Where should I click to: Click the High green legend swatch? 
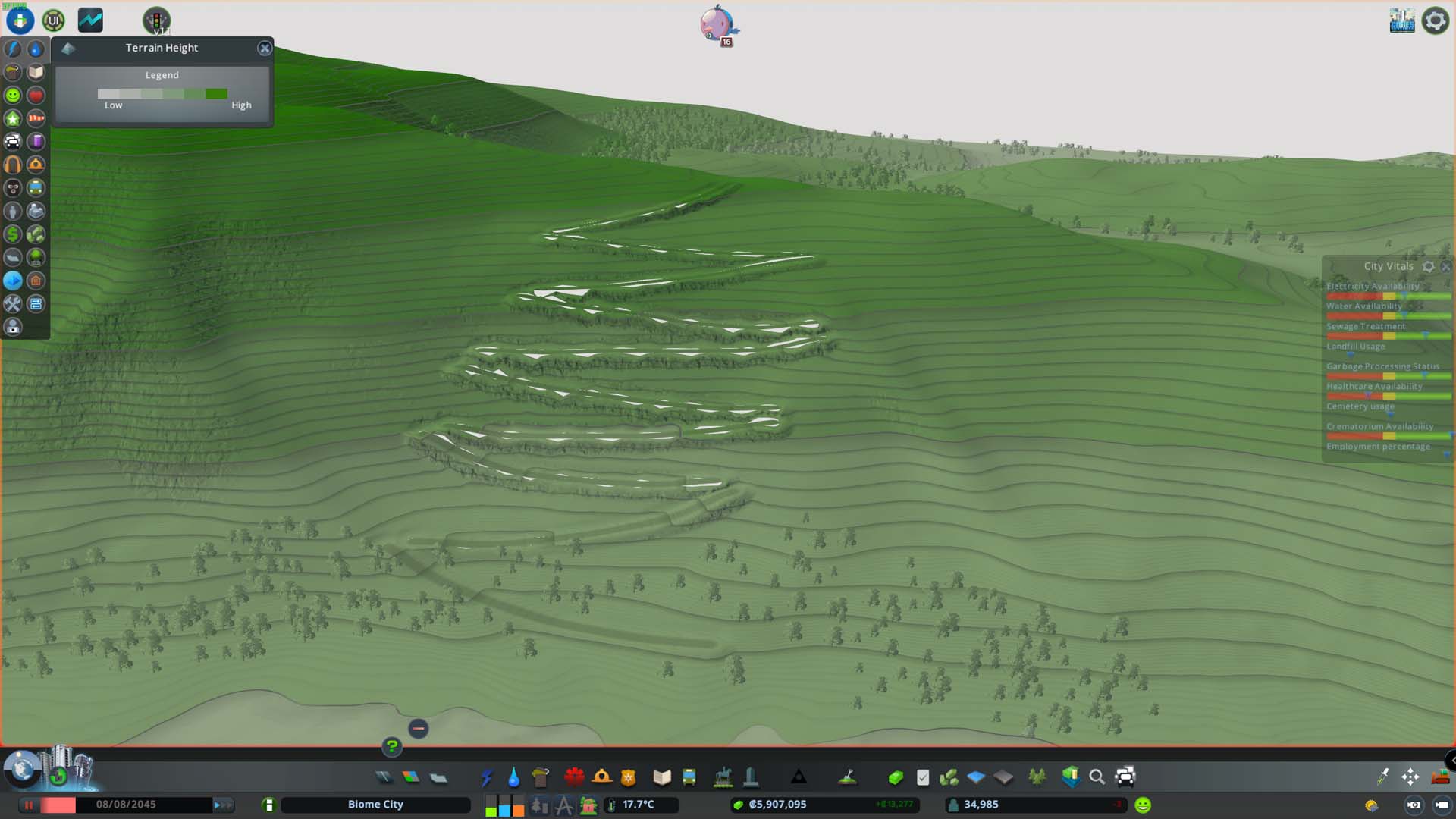[216, 94]
